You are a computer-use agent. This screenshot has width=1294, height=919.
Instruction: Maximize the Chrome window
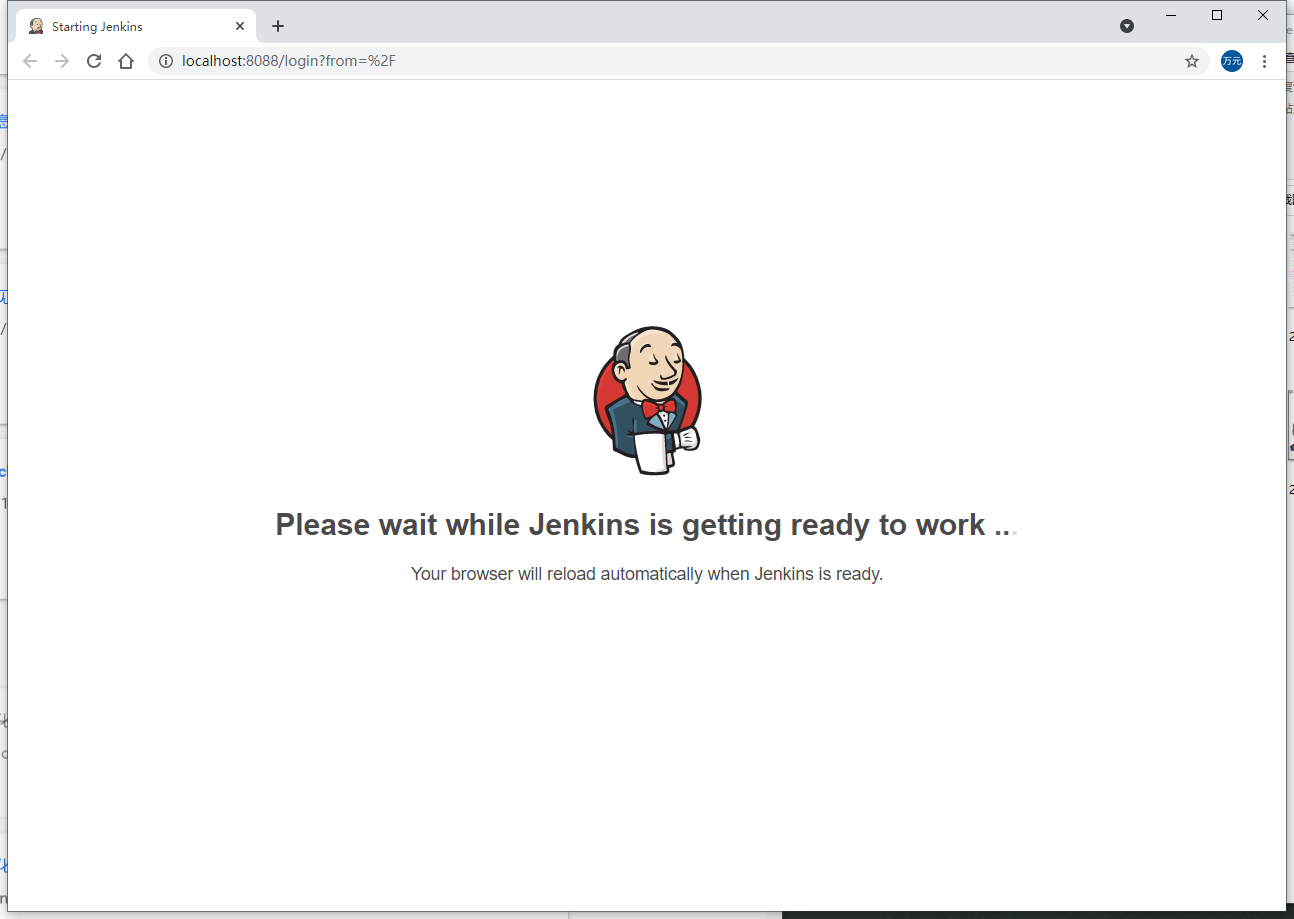click(x=1217, y=15)
